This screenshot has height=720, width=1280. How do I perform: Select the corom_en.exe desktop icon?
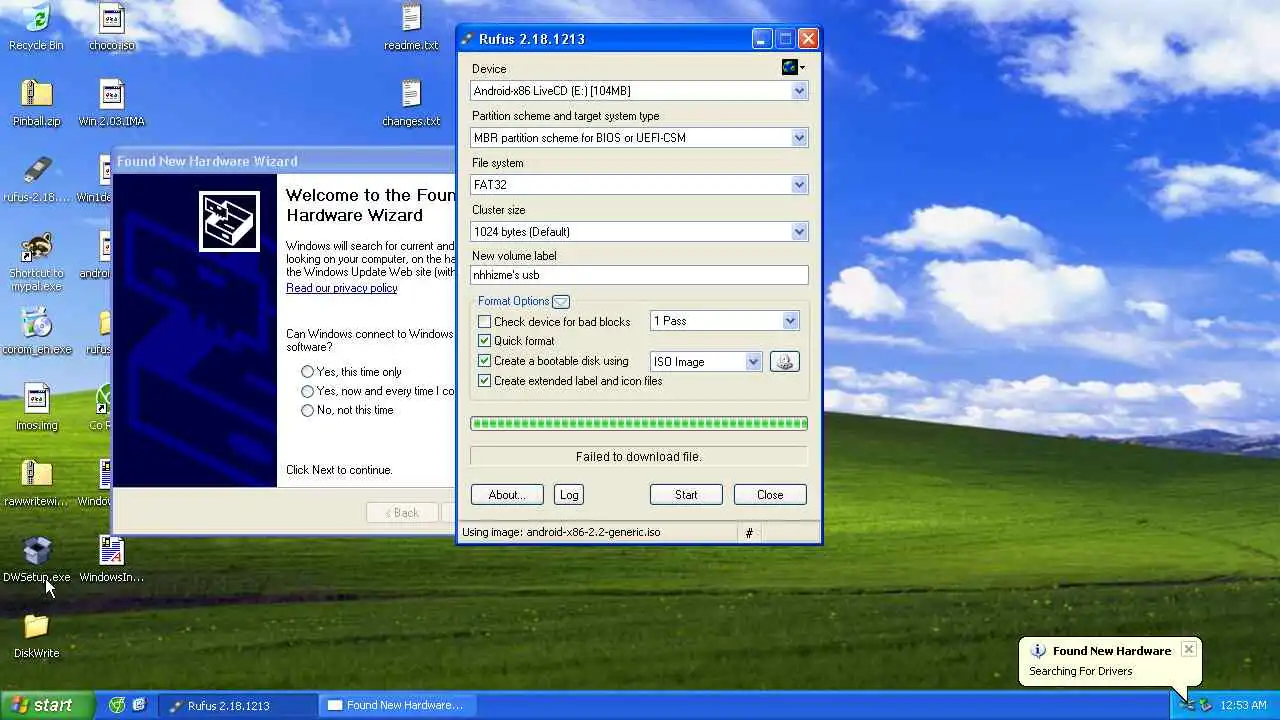(36, 331)
